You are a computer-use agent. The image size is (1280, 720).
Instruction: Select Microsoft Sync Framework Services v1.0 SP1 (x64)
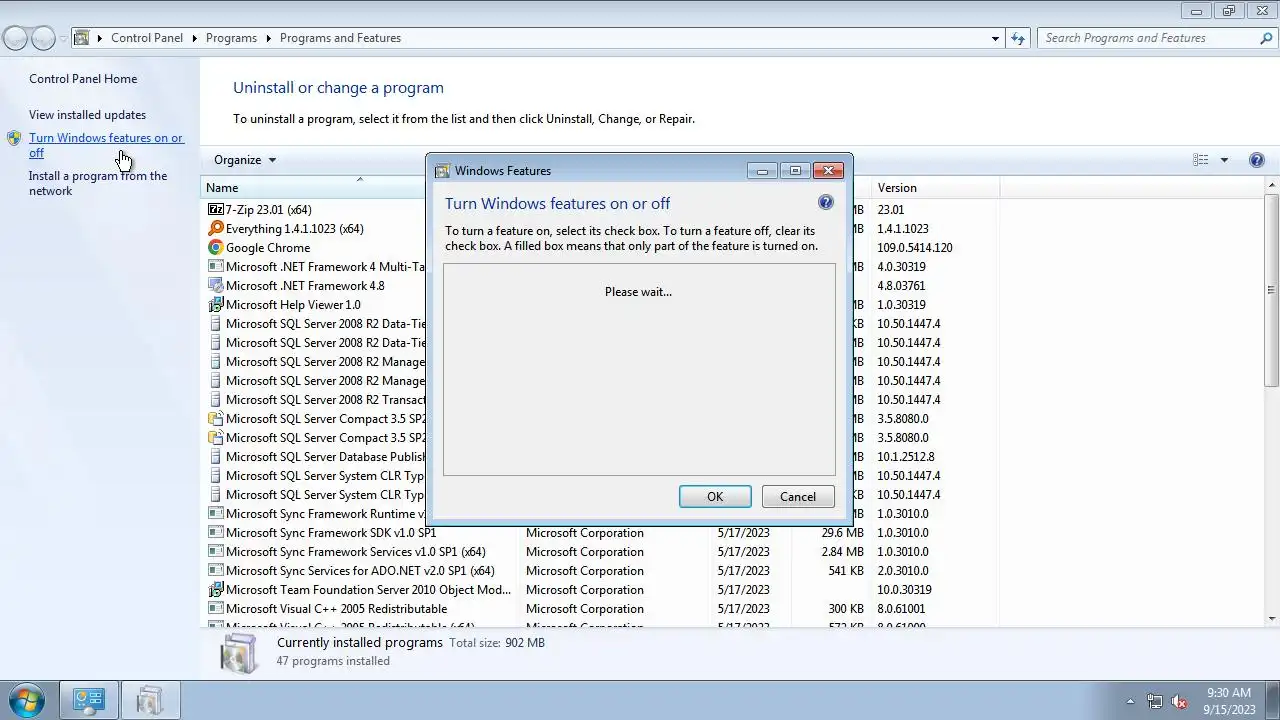point(356,552)
